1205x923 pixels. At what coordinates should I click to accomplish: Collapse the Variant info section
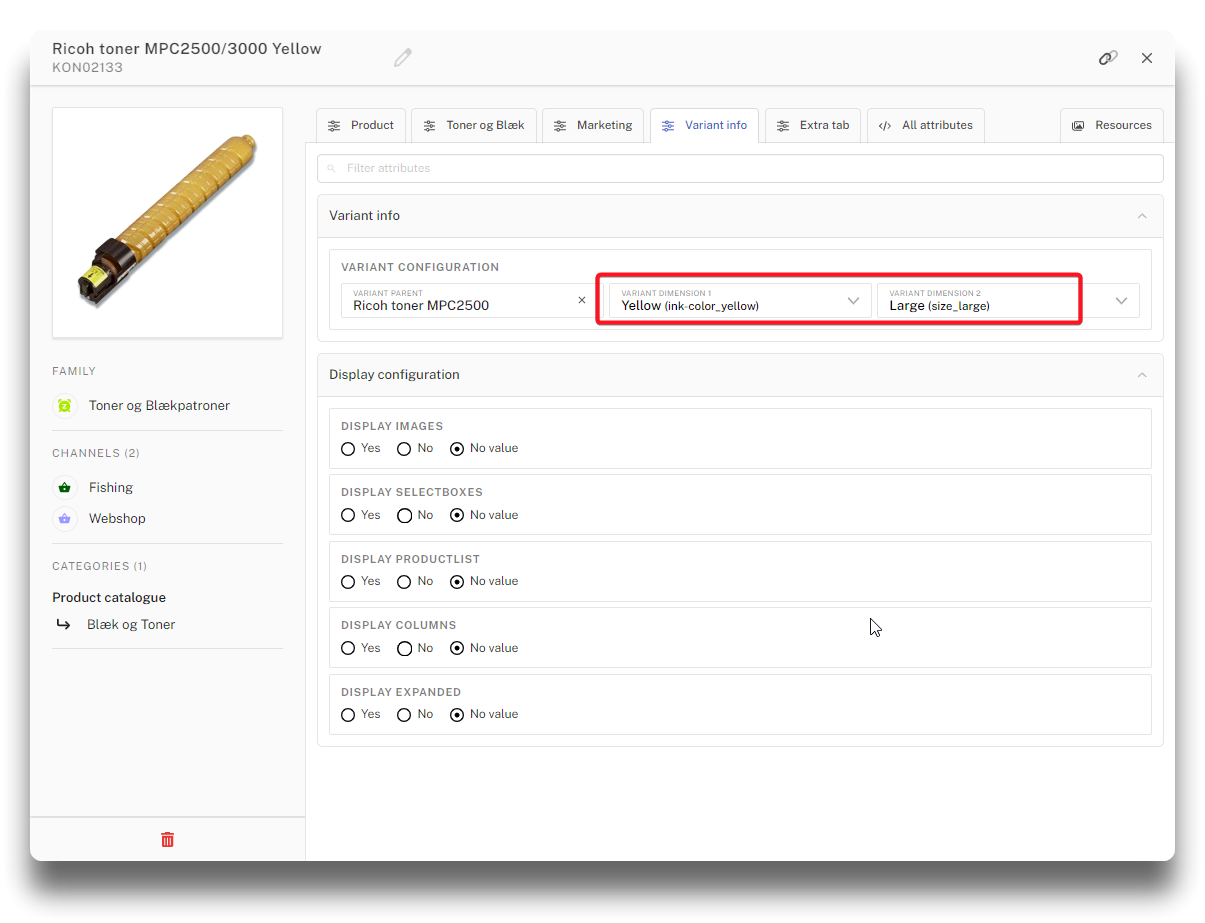coord(1142,216)
